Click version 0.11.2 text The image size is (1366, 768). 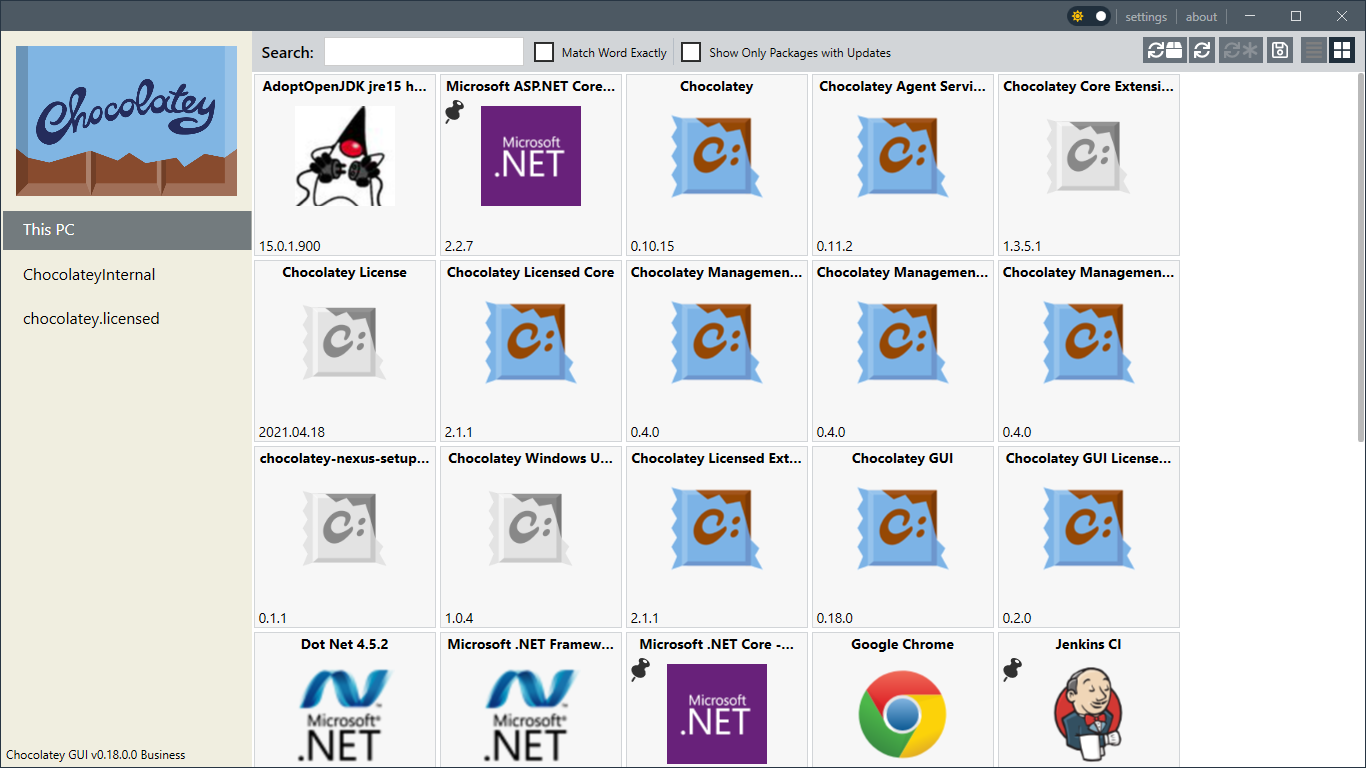coord(834,246)
